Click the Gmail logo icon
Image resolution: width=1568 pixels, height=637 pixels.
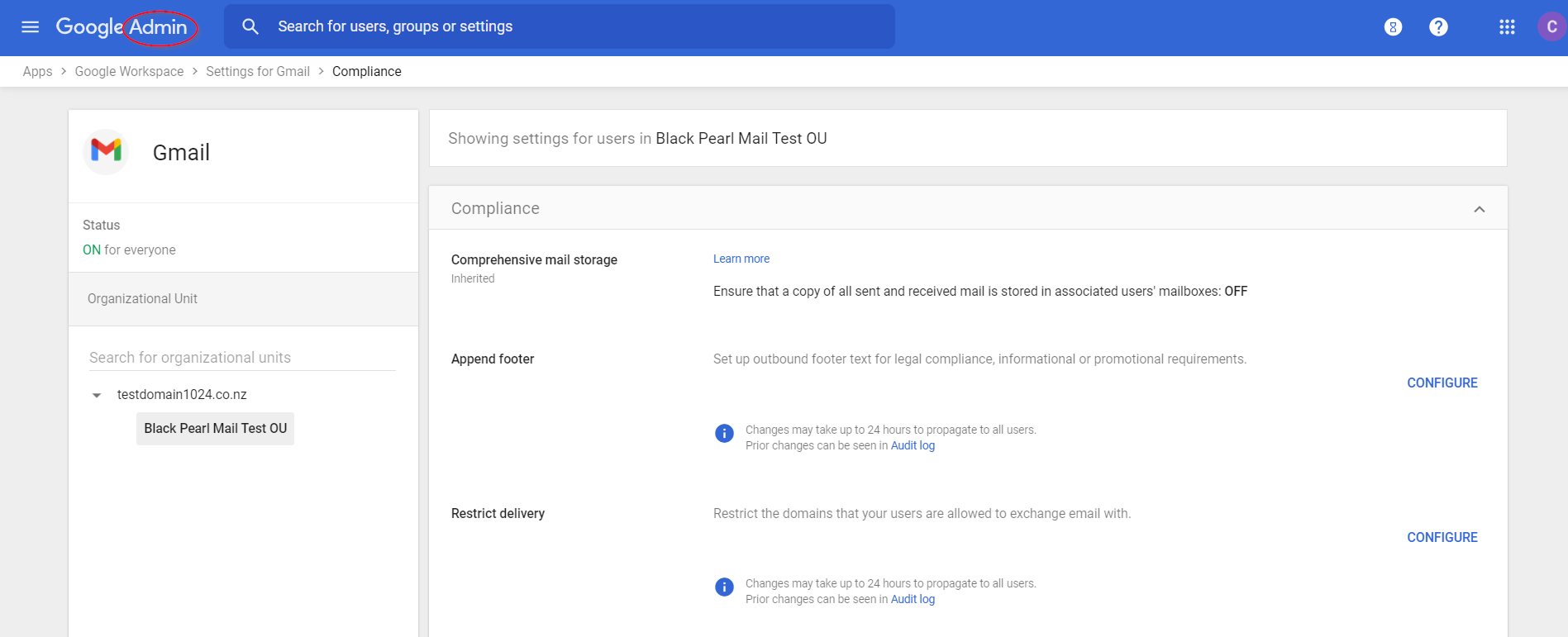(107, 151)
